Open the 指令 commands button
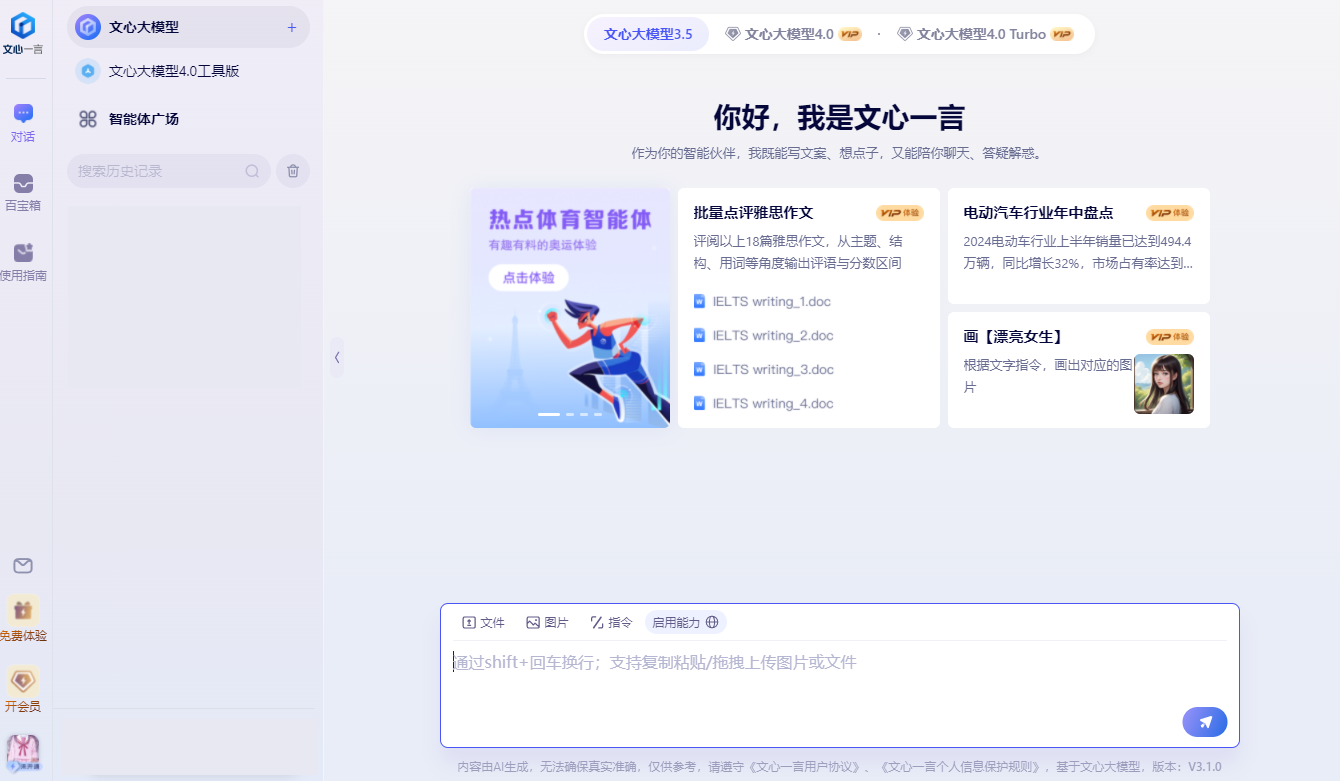 pos(611,622)
